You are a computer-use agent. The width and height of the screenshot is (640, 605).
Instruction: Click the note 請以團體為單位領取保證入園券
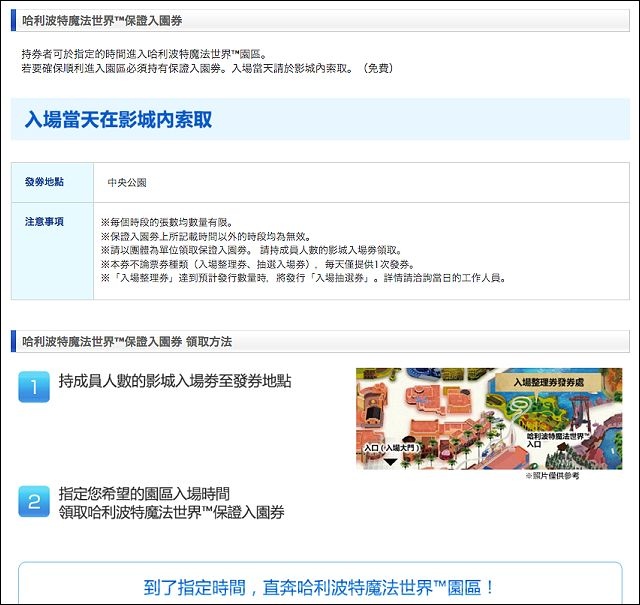[x=251, y=250]
